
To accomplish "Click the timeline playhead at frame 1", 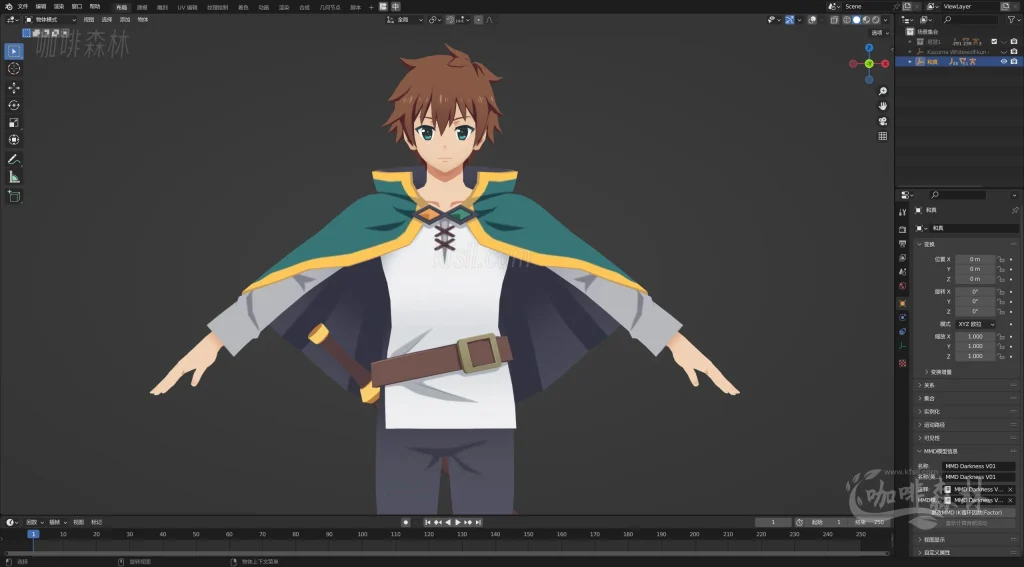I will coord(33,534).
